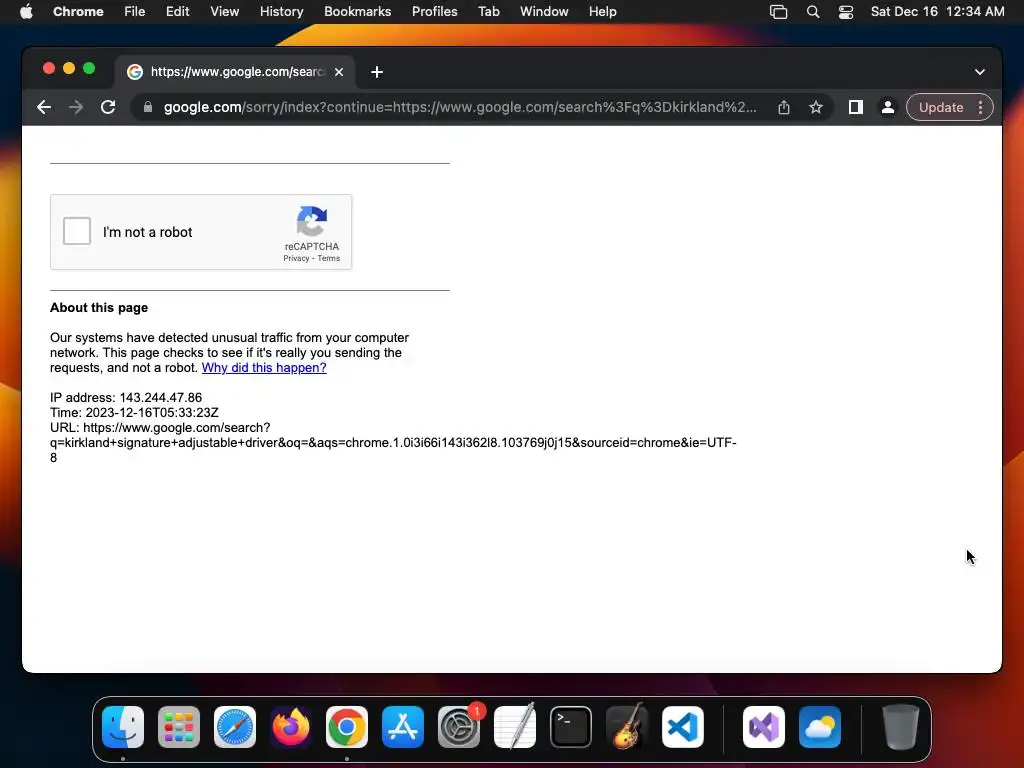1024x768 pixels.
Task: Expand the tab search chevron
Action: [x=980, y=72]
